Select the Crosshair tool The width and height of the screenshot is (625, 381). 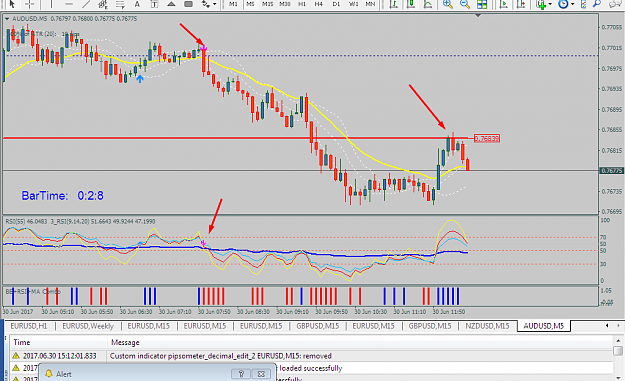coord(29,4)
